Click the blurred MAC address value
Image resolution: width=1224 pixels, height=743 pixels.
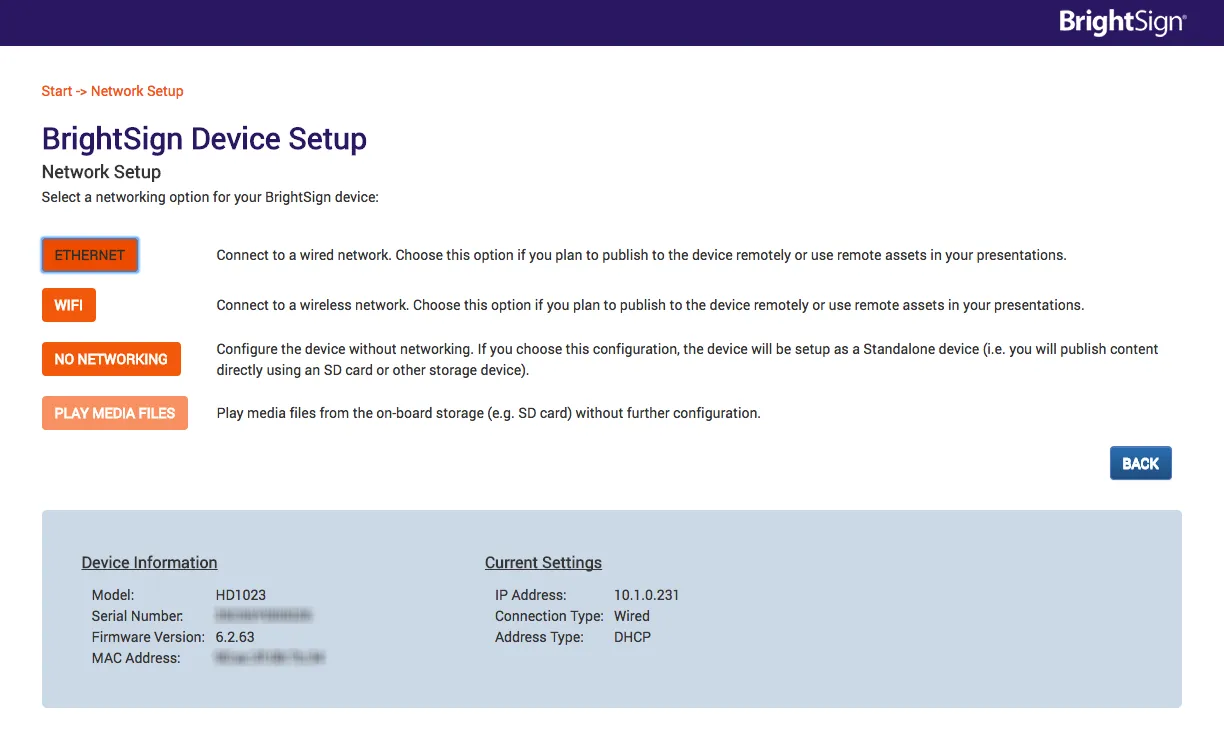[x=270, y=658]
